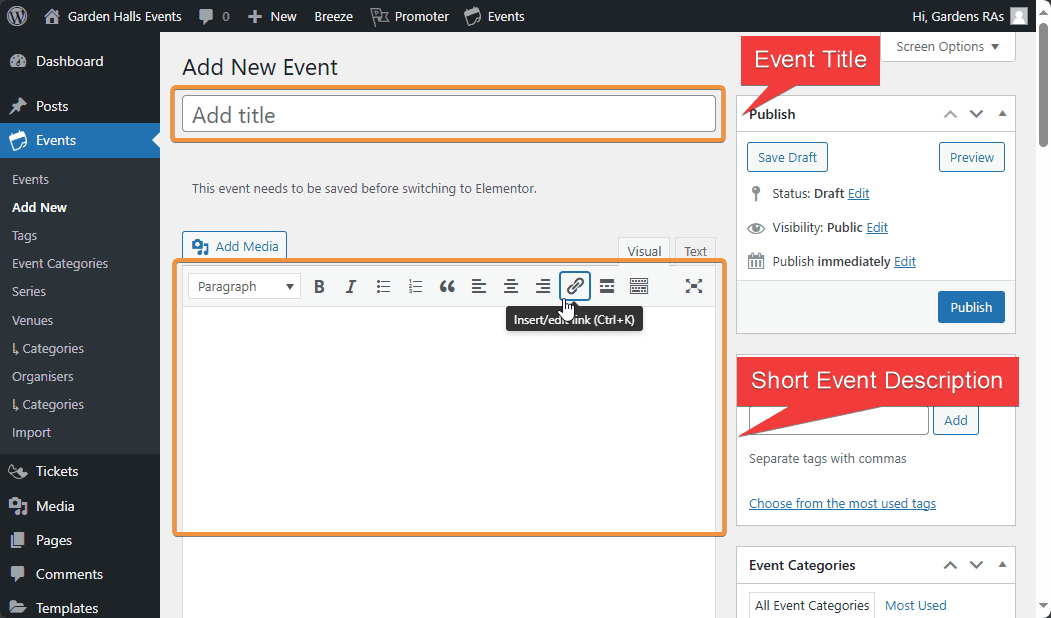Toggle the extra toolbar row
1051x618 pixels.
click(639, 287)
